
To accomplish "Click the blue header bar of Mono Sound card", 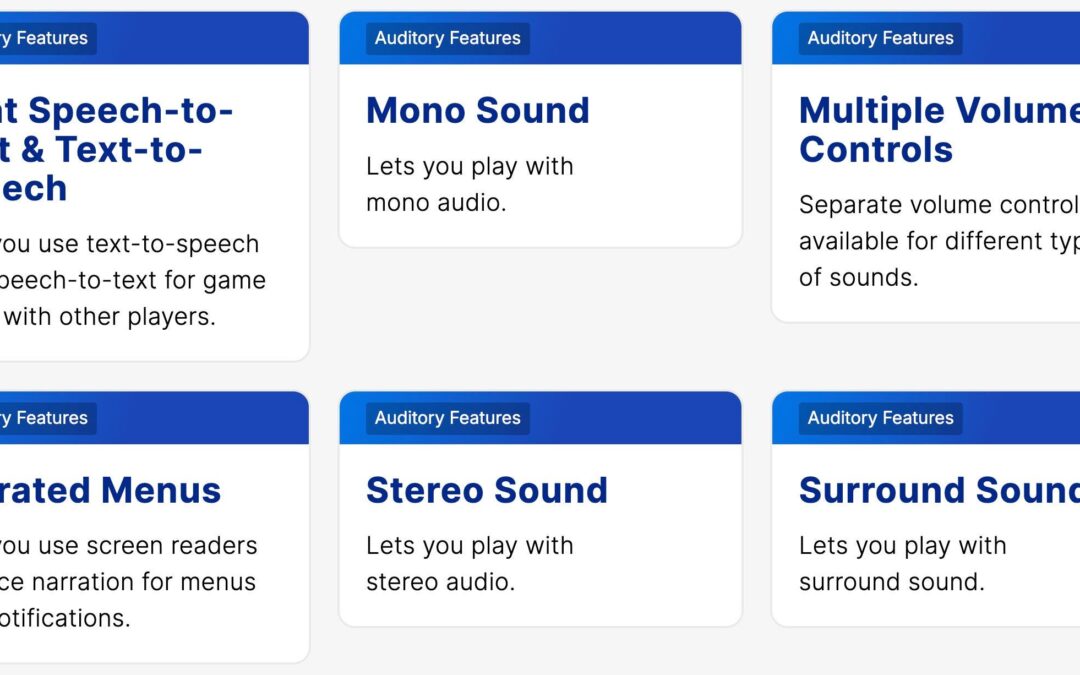I will pyautogui.click(x=541, y=38).
